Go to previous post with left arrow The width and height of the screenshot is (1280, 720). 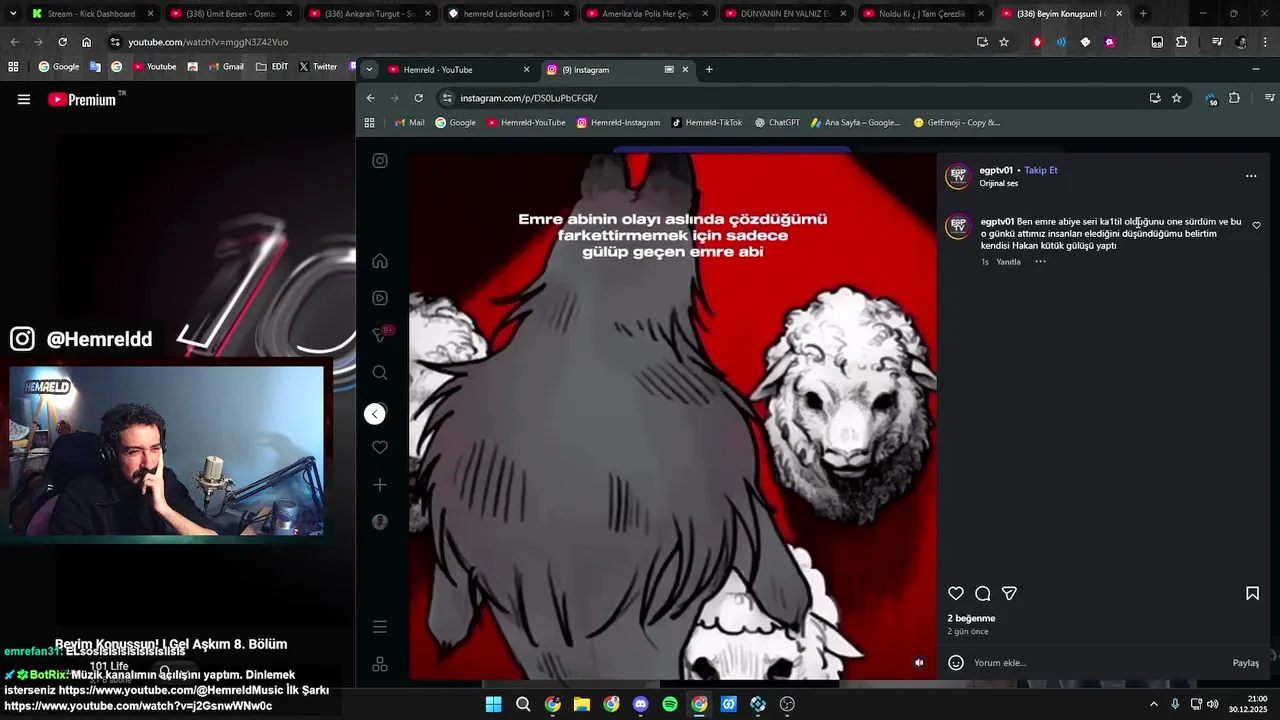pos(375,414)
